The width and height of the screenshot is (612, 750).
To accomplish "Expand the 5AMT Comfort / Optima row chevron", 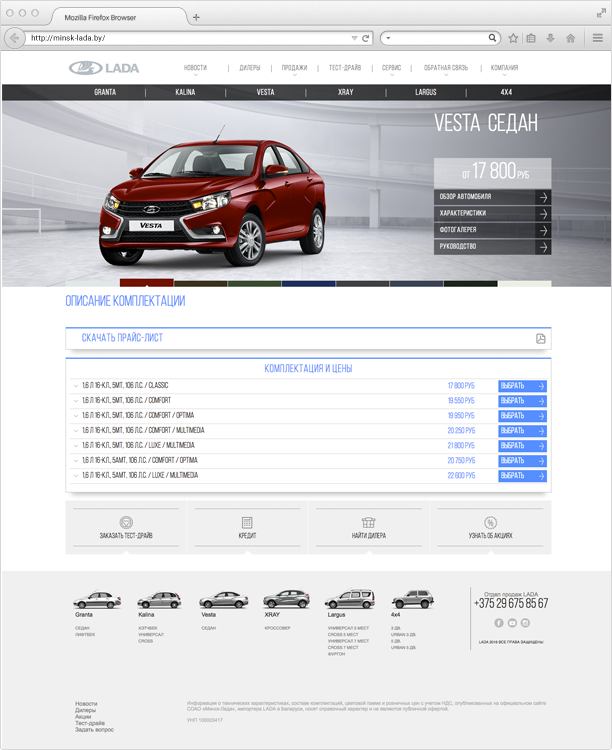I will 76,461.
